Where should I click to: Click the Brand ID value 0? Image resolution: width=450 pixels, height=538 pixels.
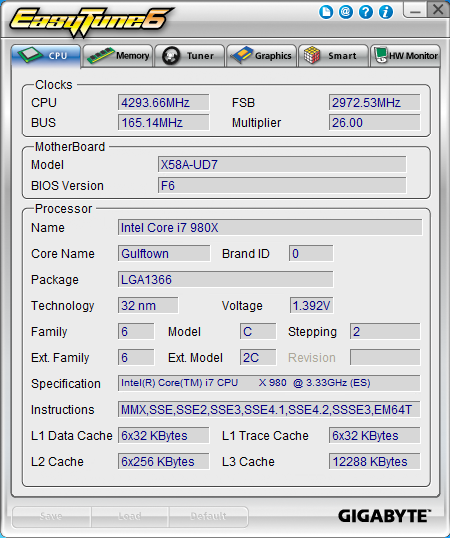(x=311, y=254)
